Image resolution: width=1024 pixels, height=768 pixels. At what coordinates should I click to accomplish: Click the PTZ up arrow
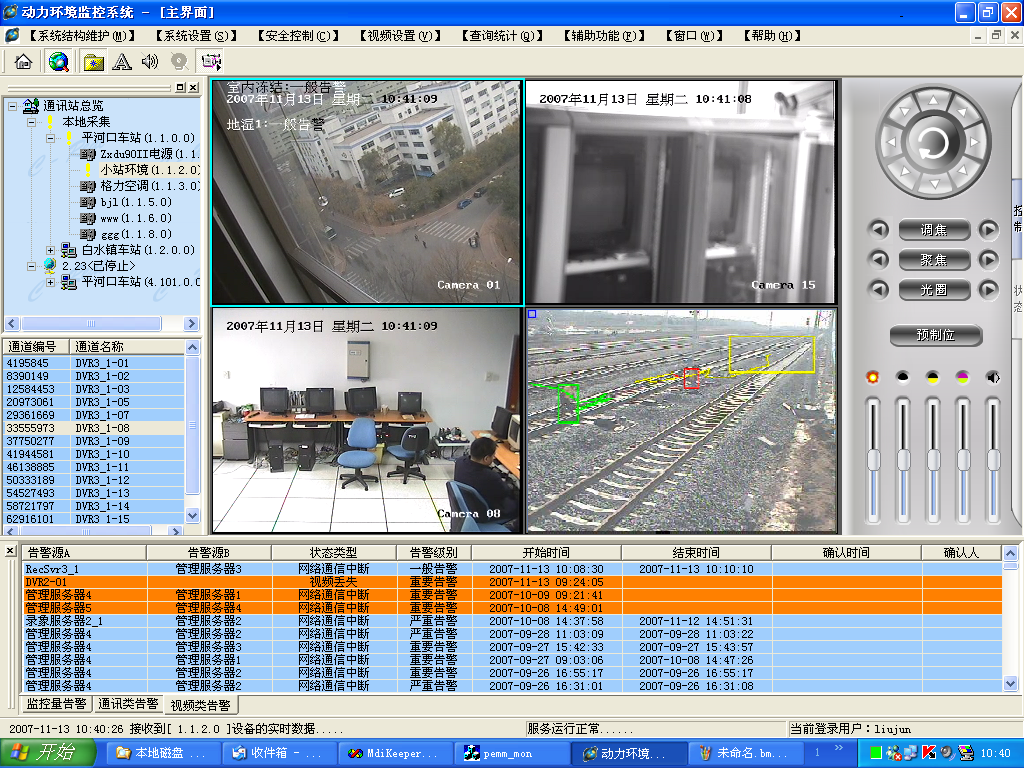tap(933, 100)
